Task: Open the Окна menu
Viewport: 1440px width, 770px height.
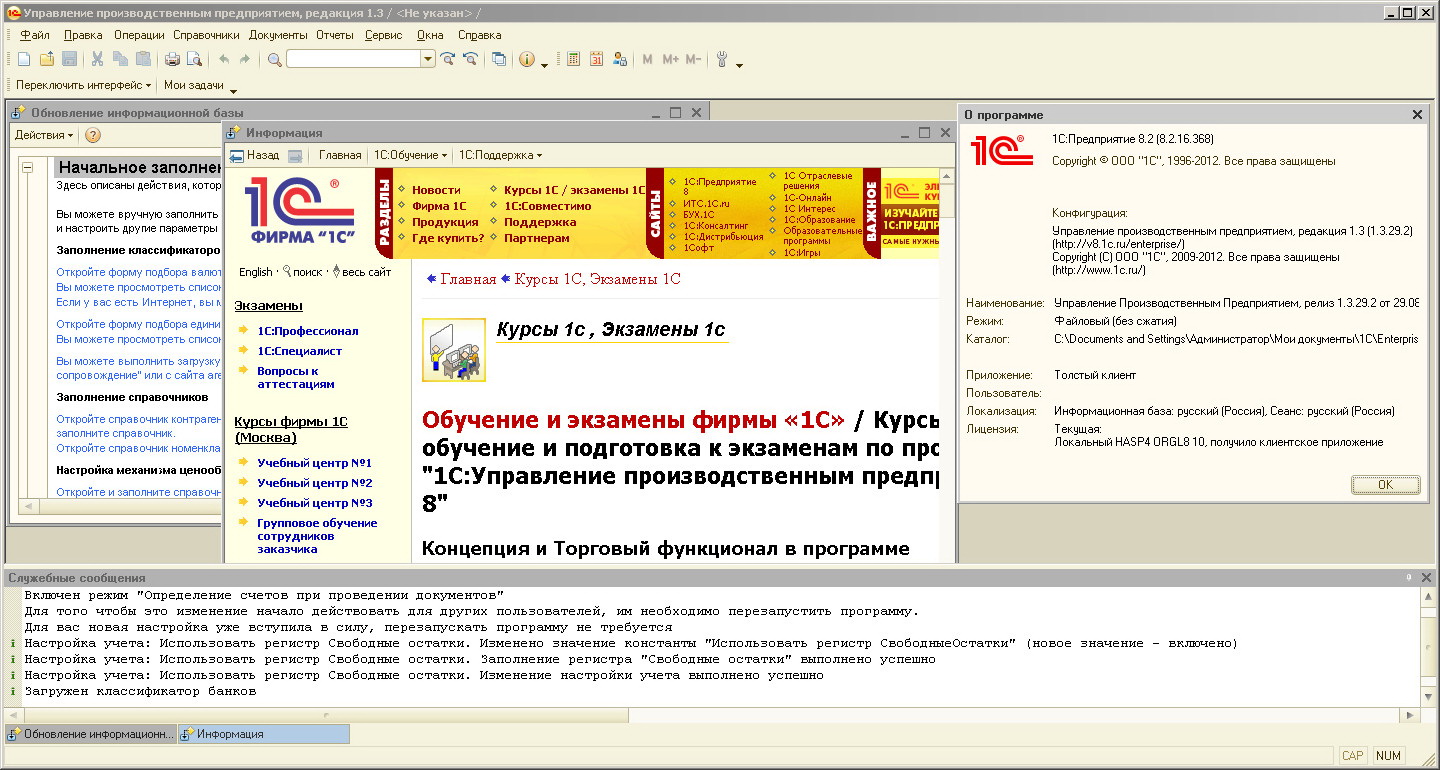Action: [430, 35]
